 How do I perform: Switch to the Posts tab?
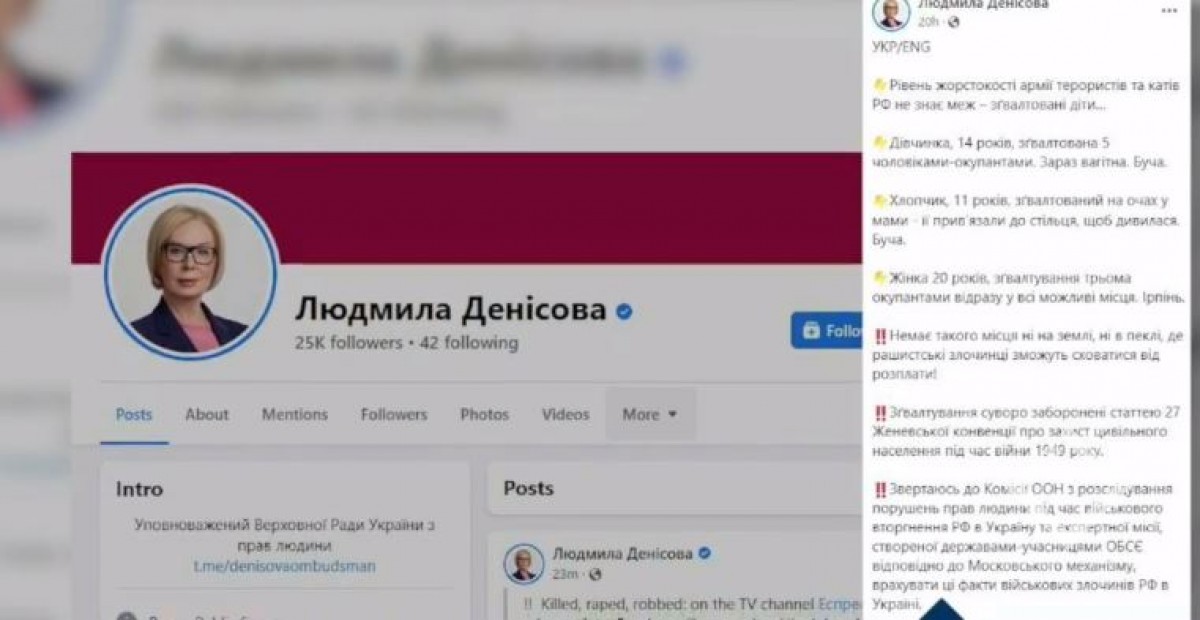(x=134, y=414)
